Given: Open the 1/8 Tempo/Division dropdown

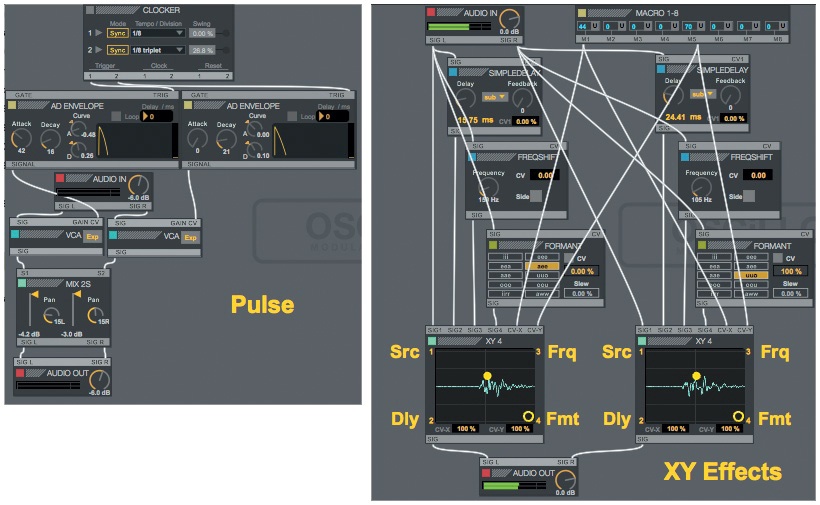Looking at the screenshot, I should tap(157, 33).
